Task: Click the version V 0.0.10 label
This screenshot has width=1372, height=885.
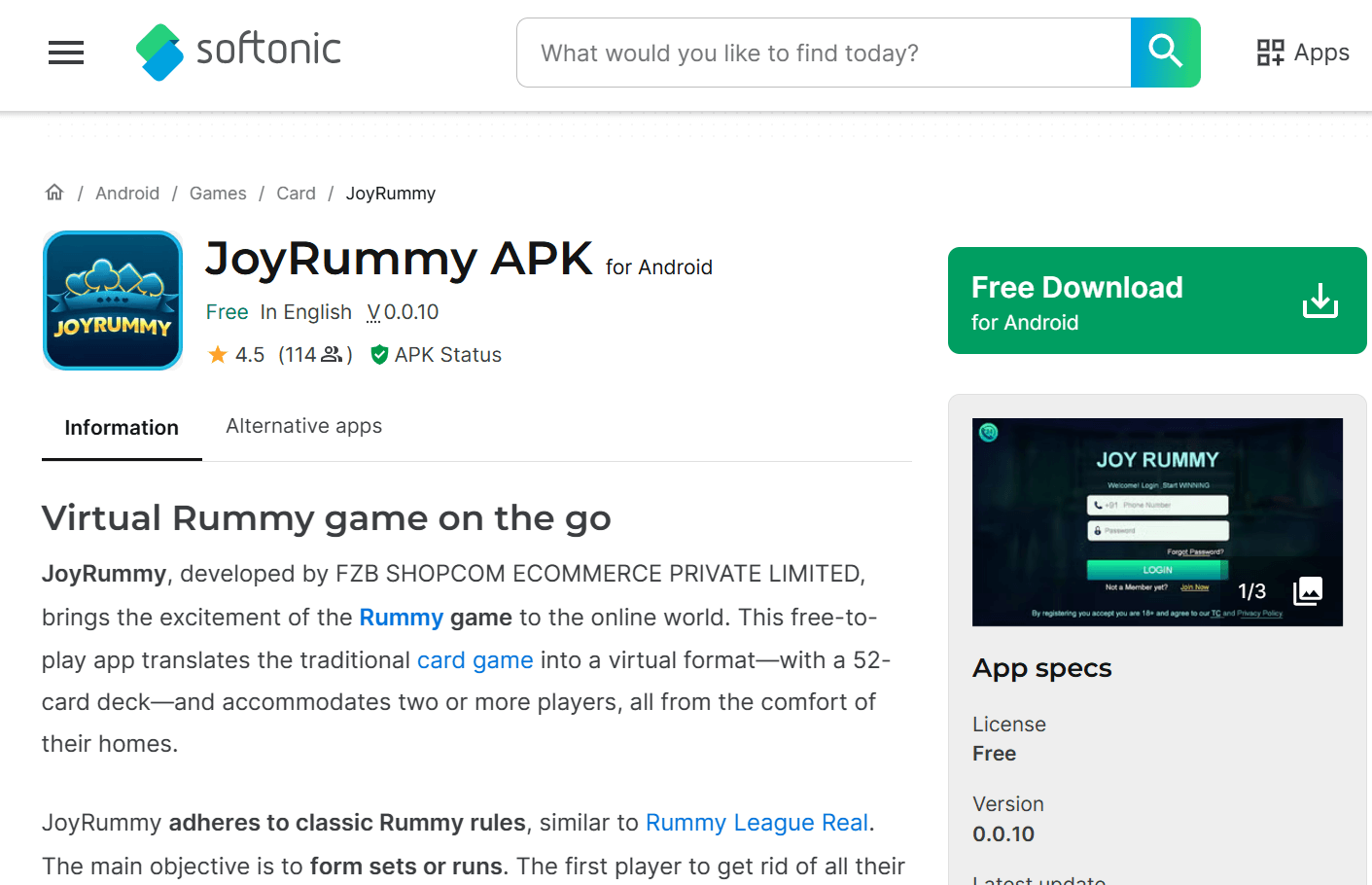Action: 403,312
